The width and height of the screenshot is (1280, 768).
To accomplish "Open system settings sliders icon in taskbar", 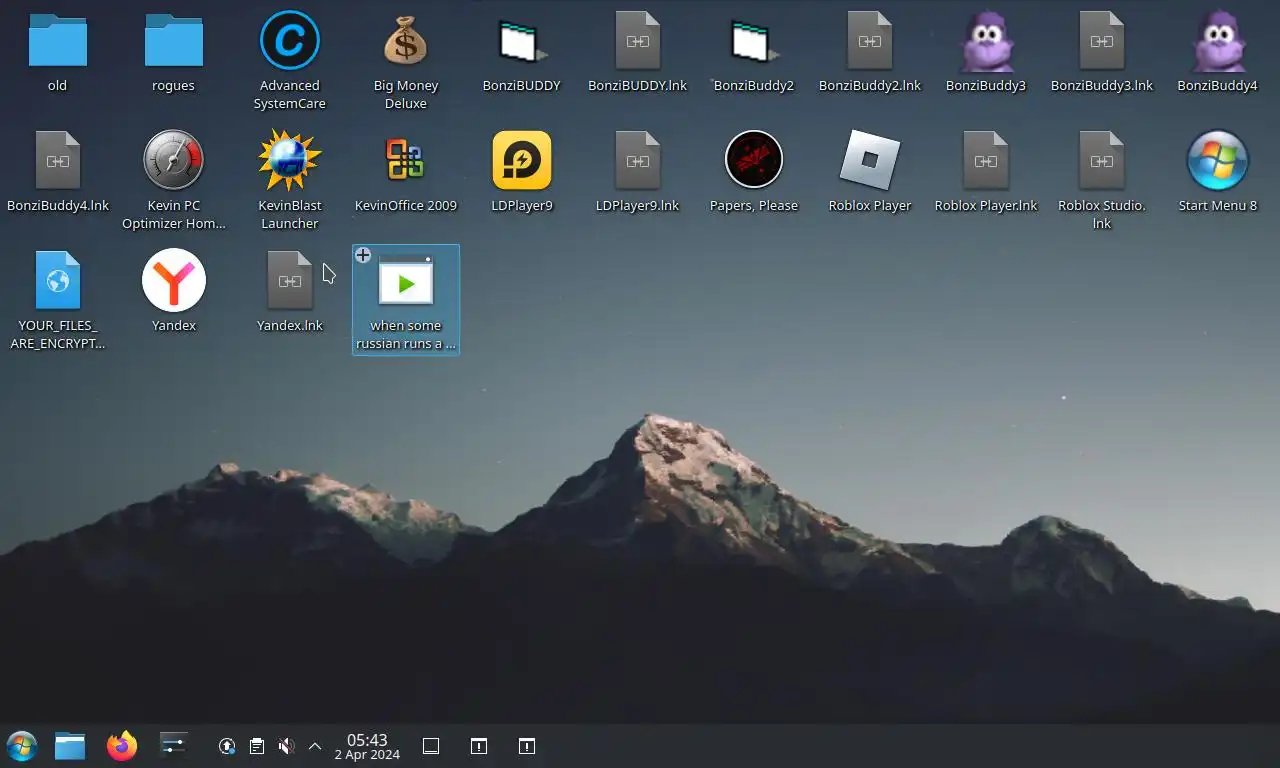I will (x=173, y=746).
